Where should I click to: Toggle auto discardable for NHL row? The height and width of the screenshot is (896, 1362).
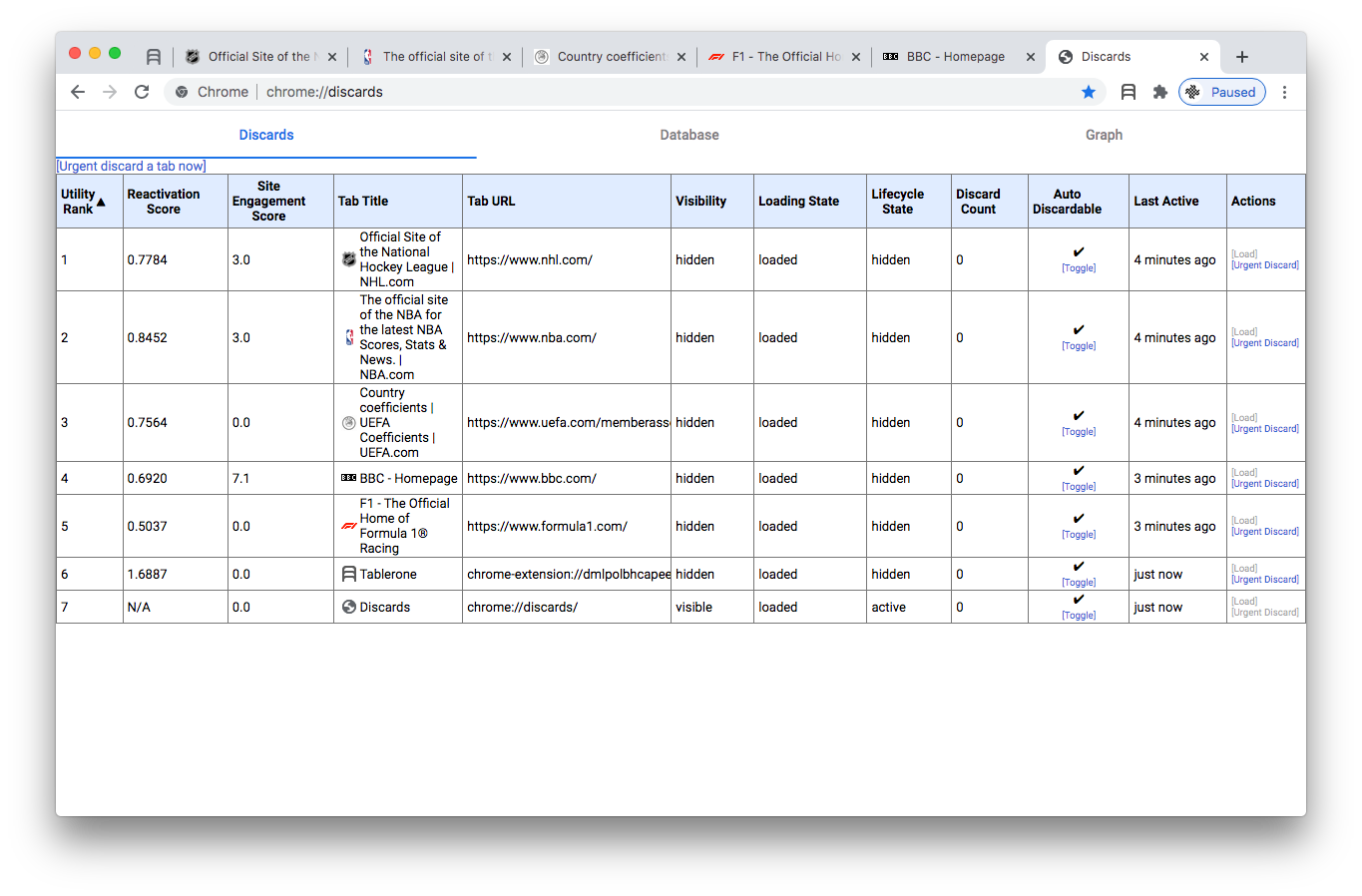(x=1079, y=268)
